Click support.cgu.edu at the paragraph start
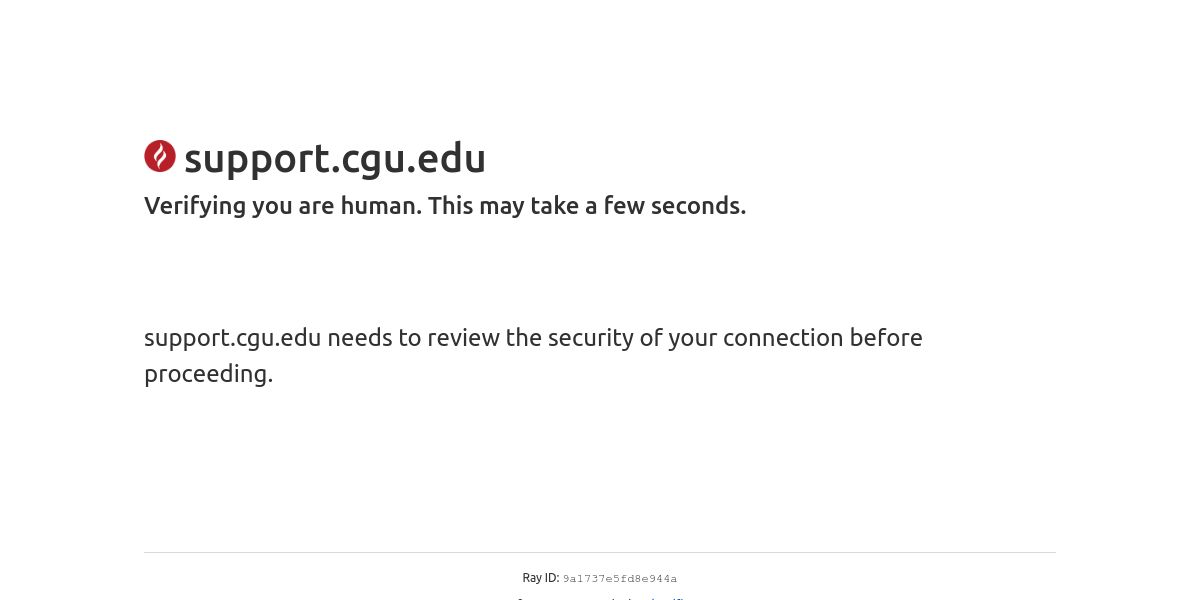1200x600 pixels. click(232, 338)
